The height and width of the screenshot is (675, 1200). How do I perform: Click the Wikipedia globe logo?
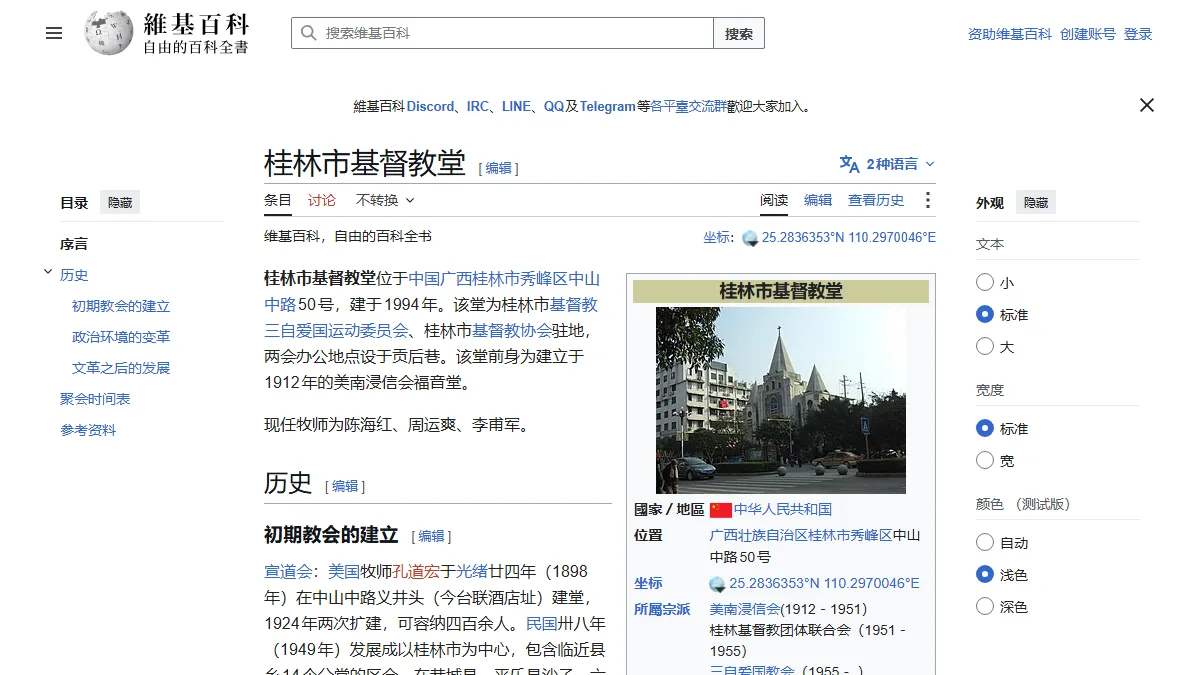pyautogui.click(x=108, y=33)
